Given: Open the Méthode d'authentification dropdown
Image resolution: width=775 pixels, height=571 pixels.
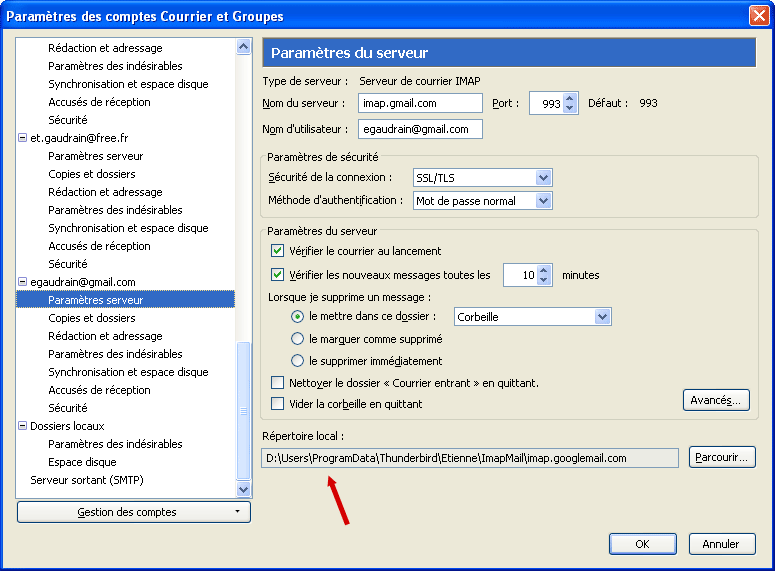Looking at the screenshot, I should tap(543, 201).
